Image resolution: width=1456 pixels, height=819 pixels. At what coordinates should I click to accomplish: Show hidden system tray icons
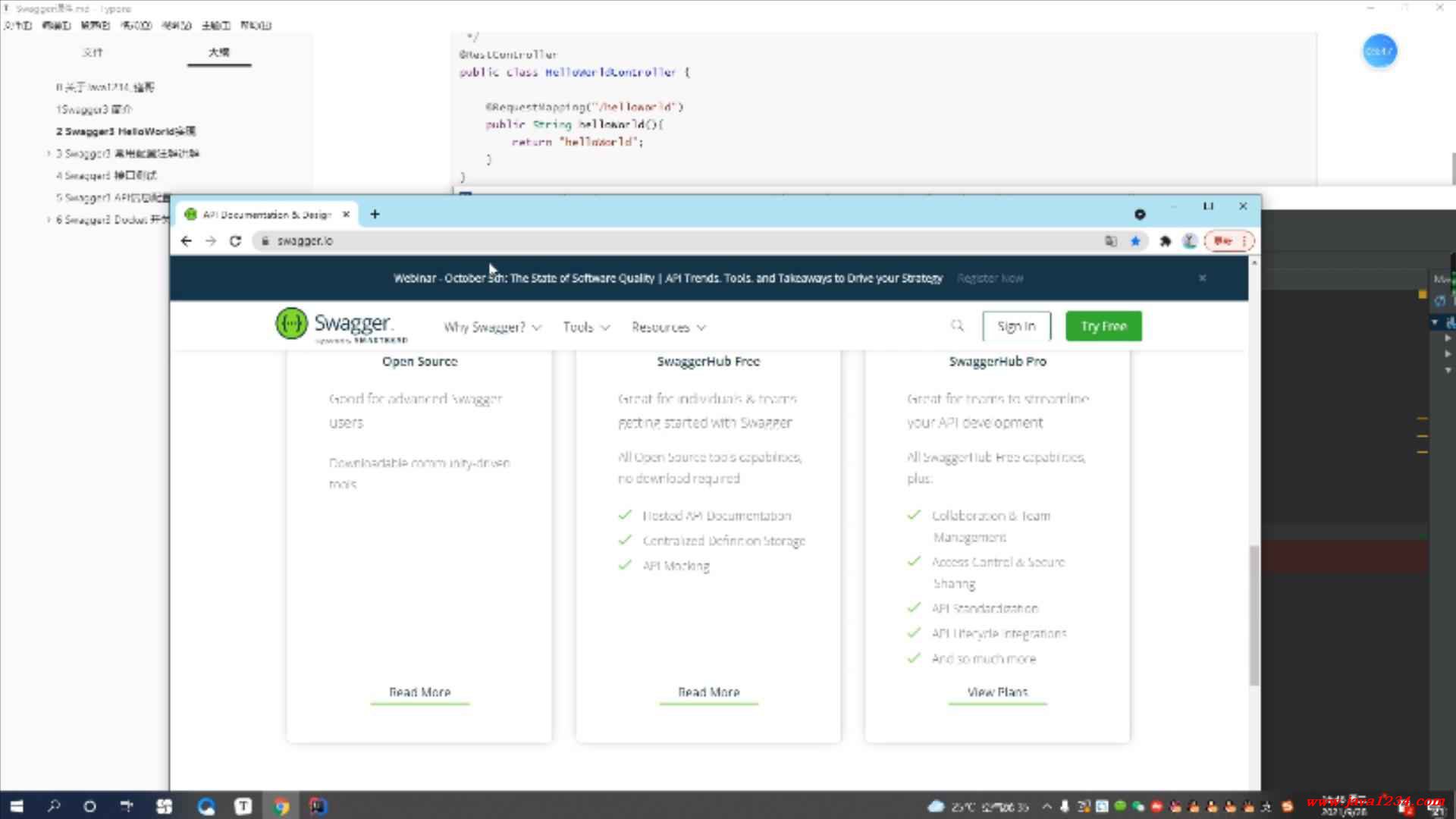(x=1047, y=806)
